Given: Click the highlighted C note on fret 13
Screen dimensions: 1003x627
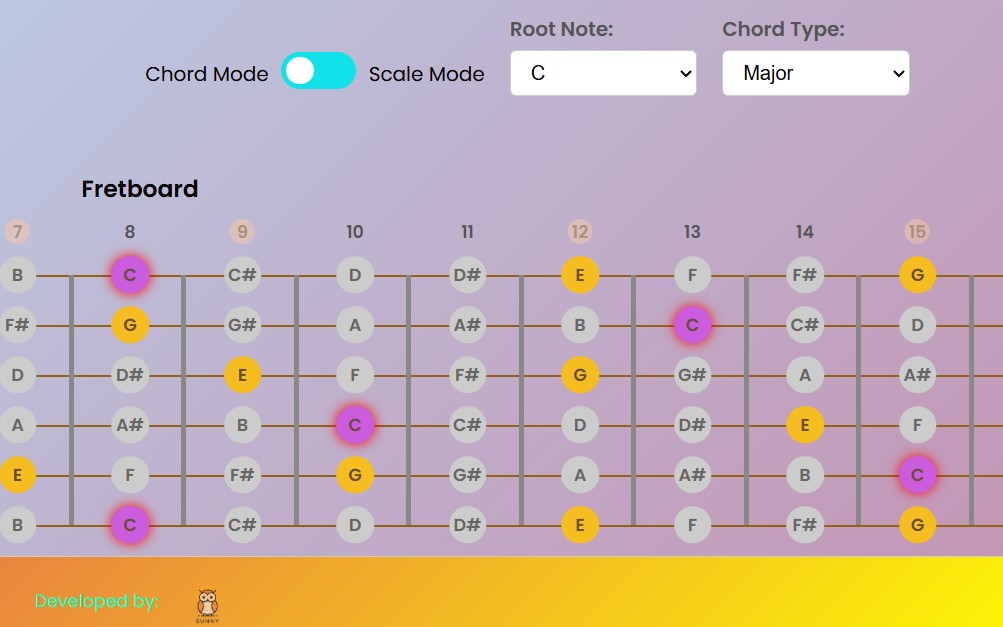Looking at the screenshot, I should (692, 325).
